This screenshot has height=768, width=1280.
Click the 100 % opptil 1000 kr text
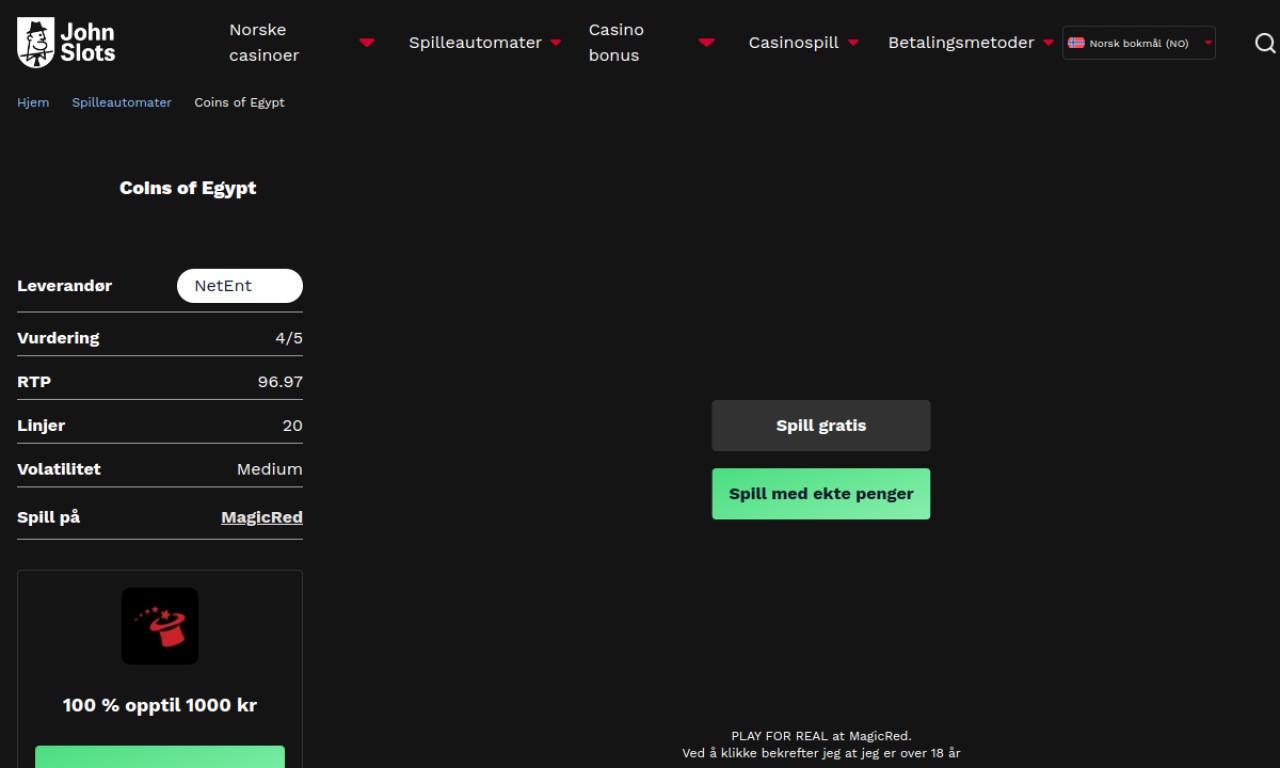tap(160, 705)
